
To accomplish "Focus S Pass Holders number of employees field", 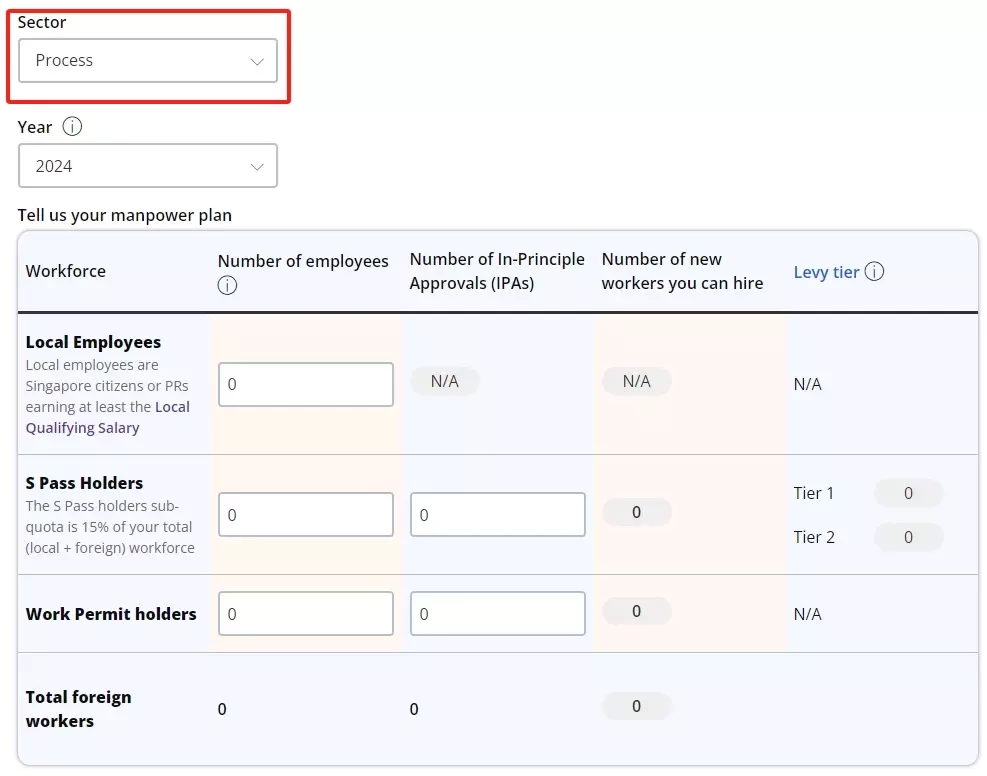I will tap(306, 515).
